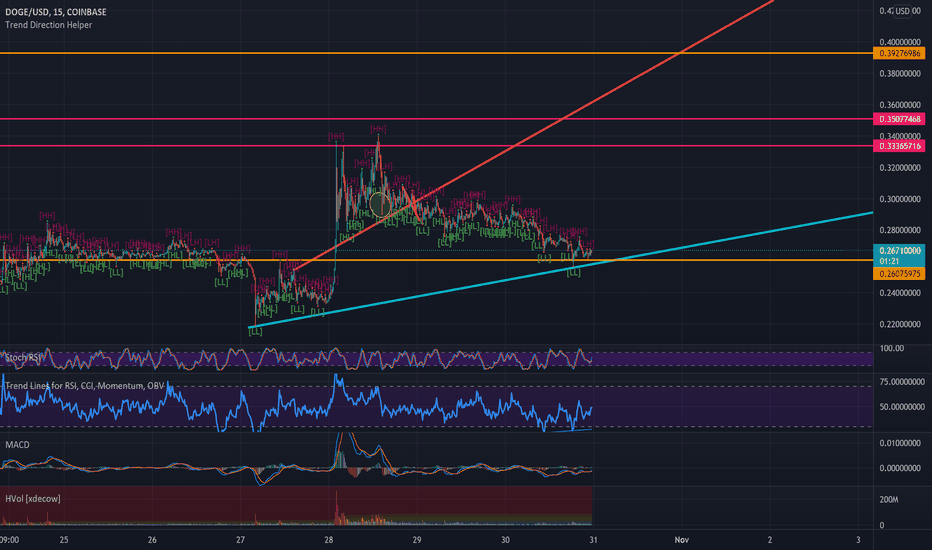This screenshot has height=550, width=932.
Task: Click the 0.32000000 price axis value
Action: click(900, 168)
